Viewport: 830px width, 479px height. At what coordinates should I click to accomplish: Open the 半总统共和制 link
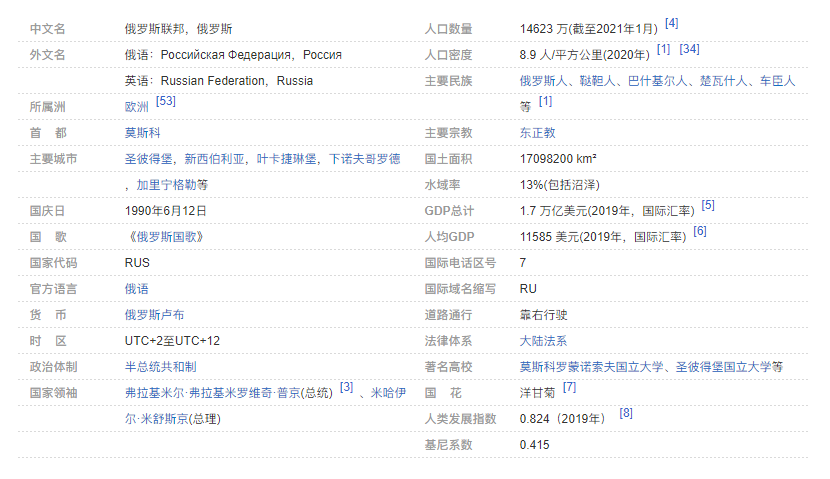(160, 367)
